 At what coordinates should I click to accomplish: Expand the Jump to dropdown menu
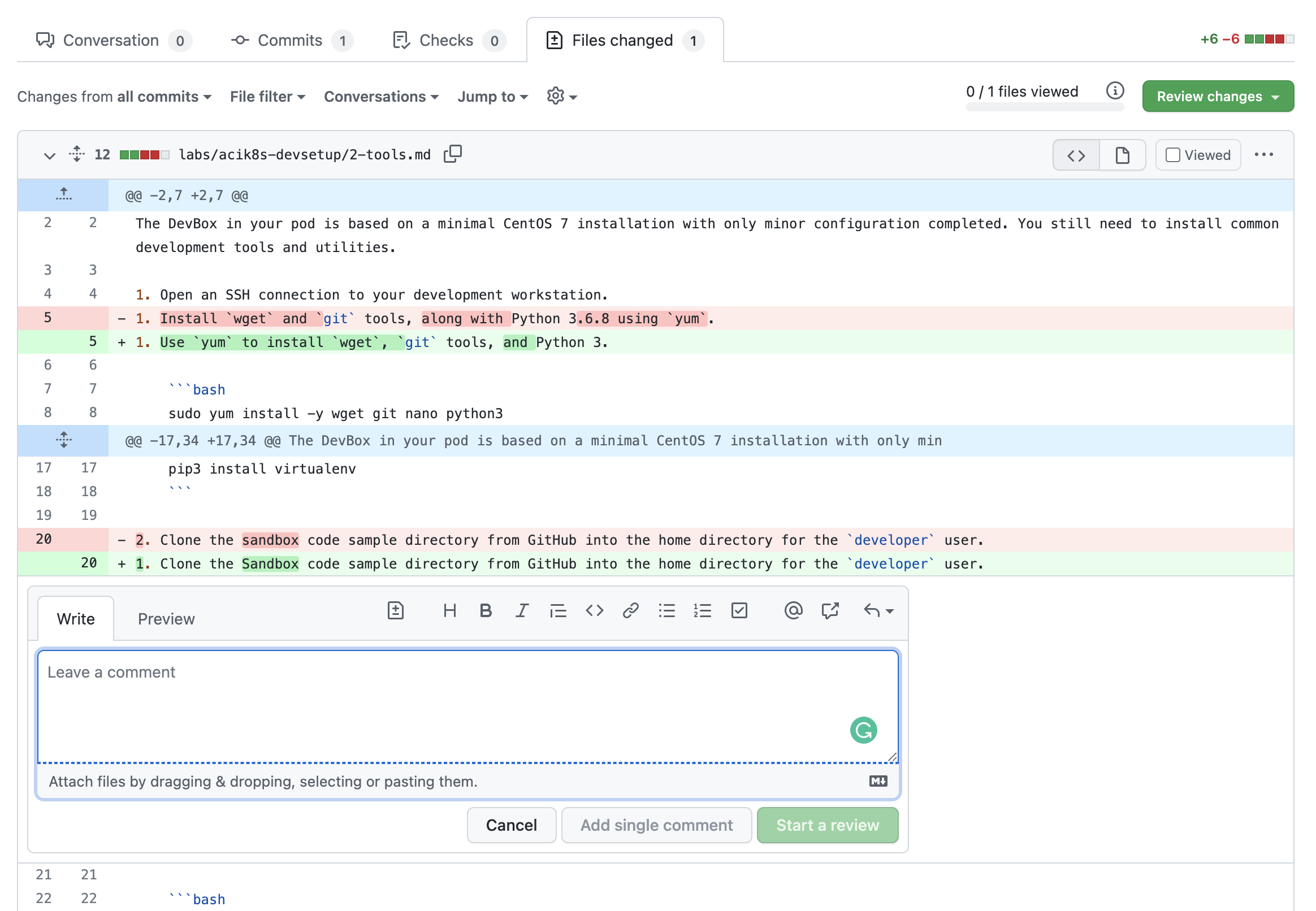coord(492,96)
